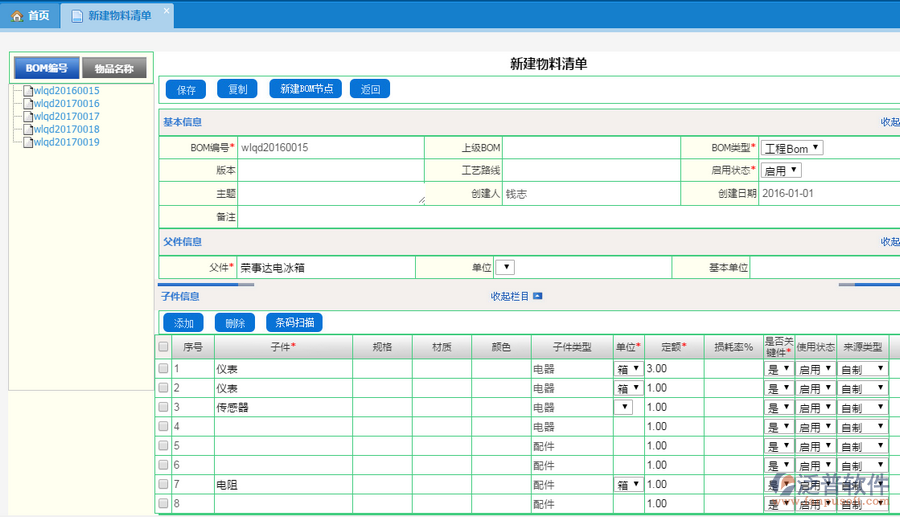Click document icon beside wlqd20170019 in tree
The width and height of the screenshot is (900, 517).
27,142
